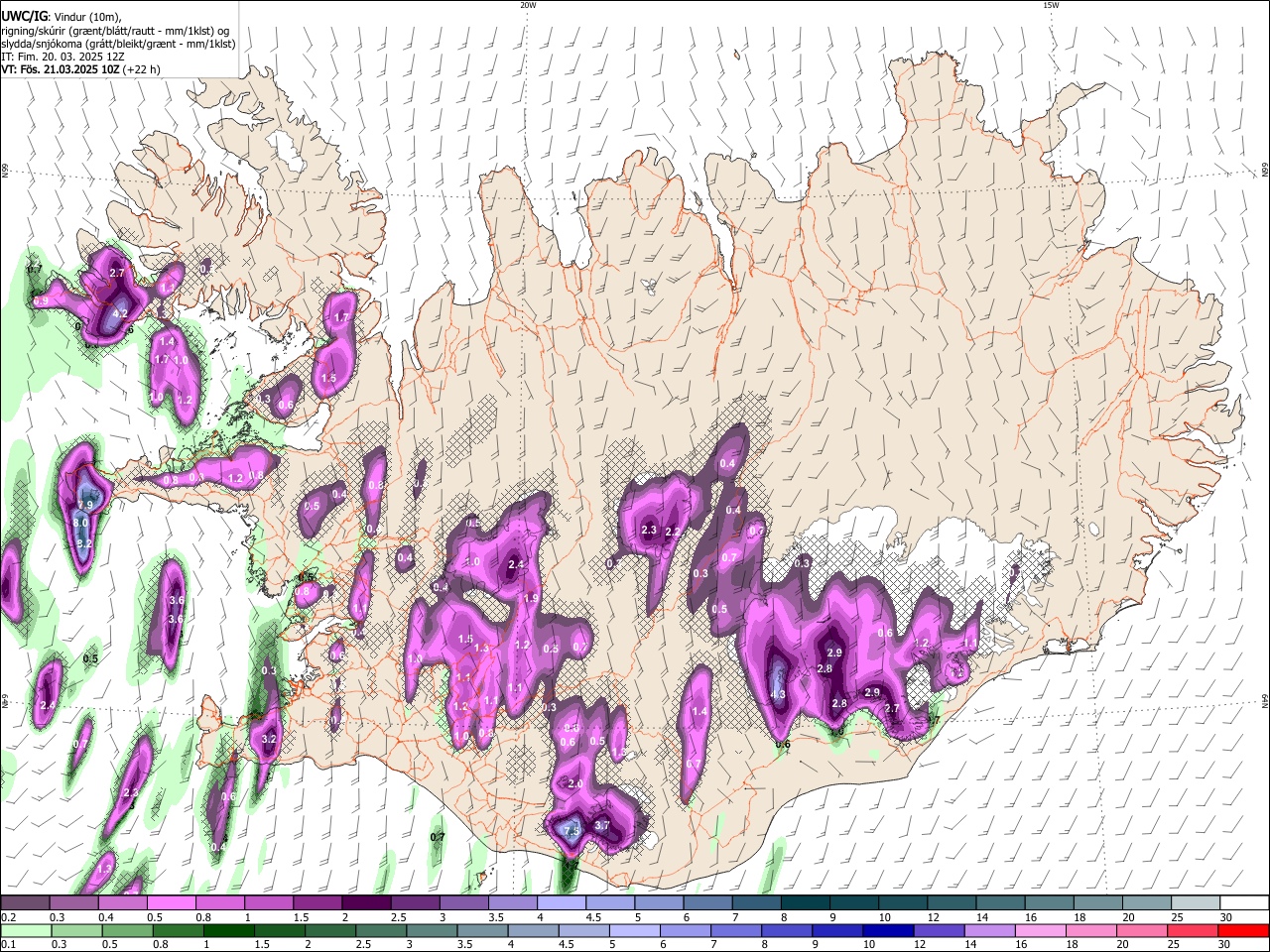Select the darkest purple 2–2.5 swatch
Viewport: 1270px width, 952px height.
pyautogui.click(x=365, y=903)
